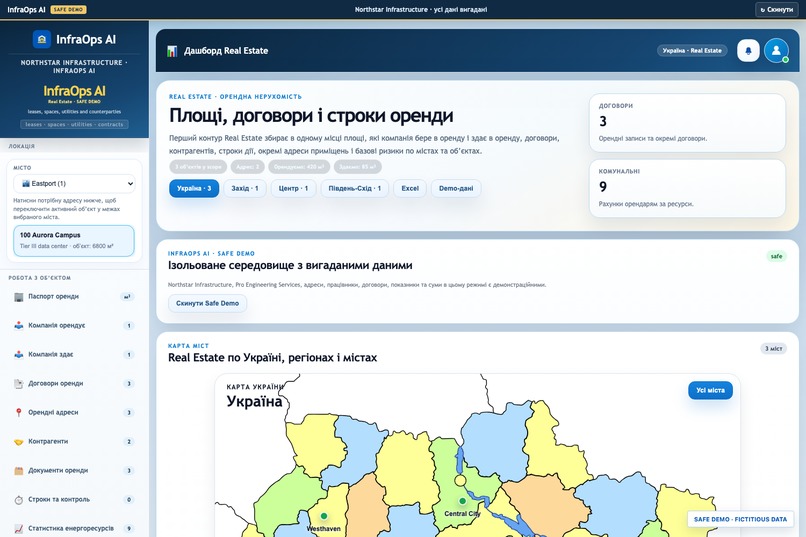Open Контрагенти menu item

[x=74, y=441]
